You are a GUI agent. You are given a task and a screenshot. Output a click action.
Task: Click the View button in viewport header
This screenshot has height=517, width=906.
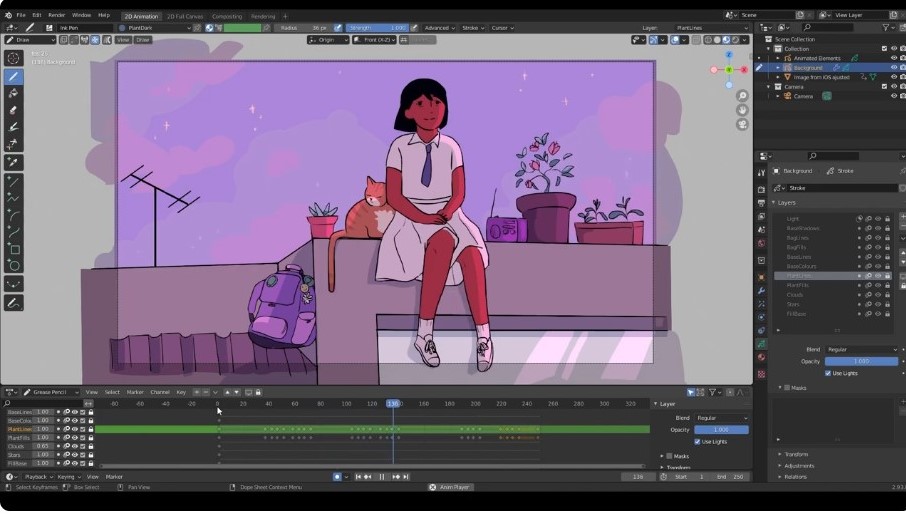coord(122,40)
